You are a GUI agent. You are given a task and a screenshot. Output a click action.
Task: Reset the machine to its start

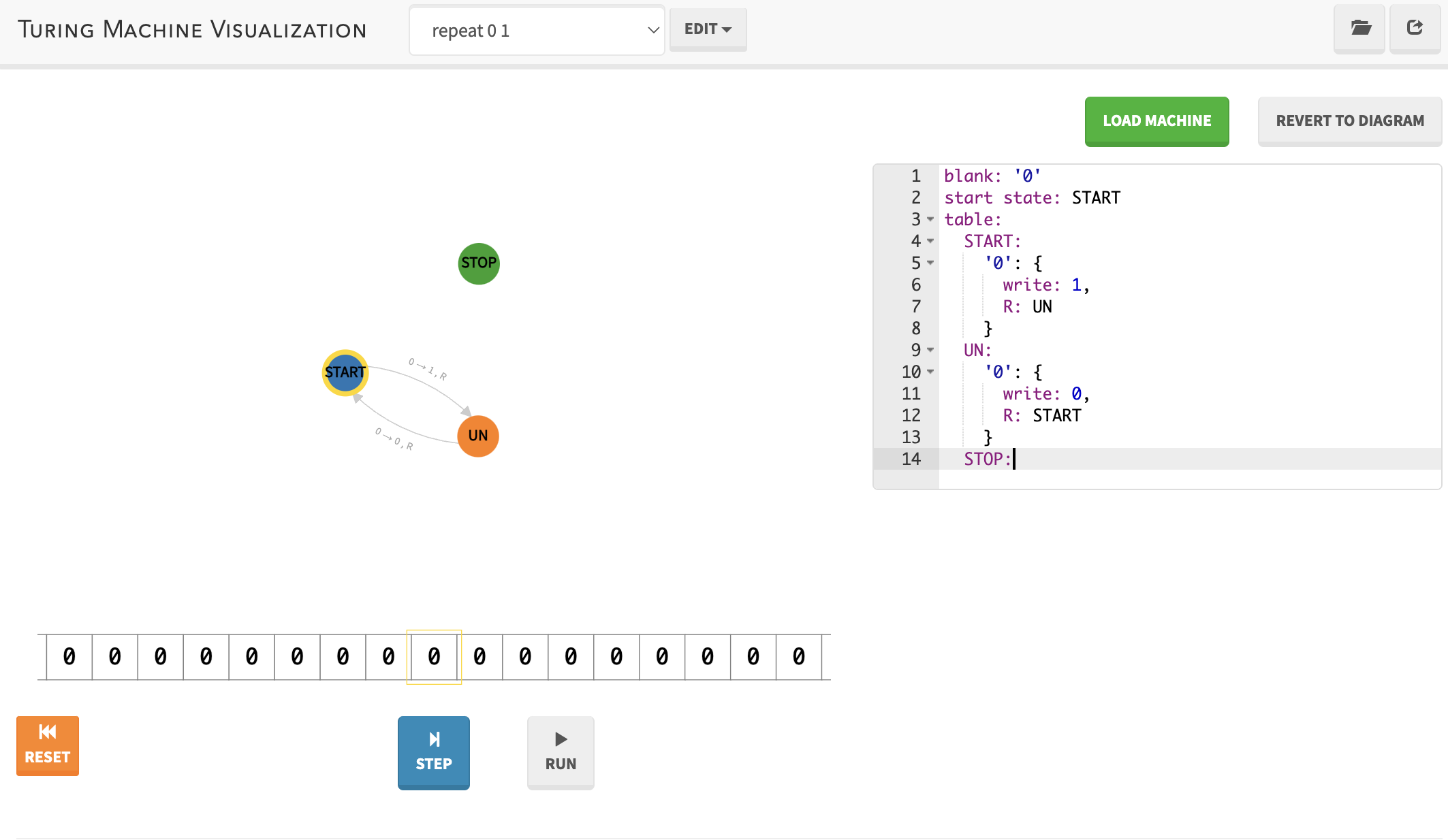48,745
